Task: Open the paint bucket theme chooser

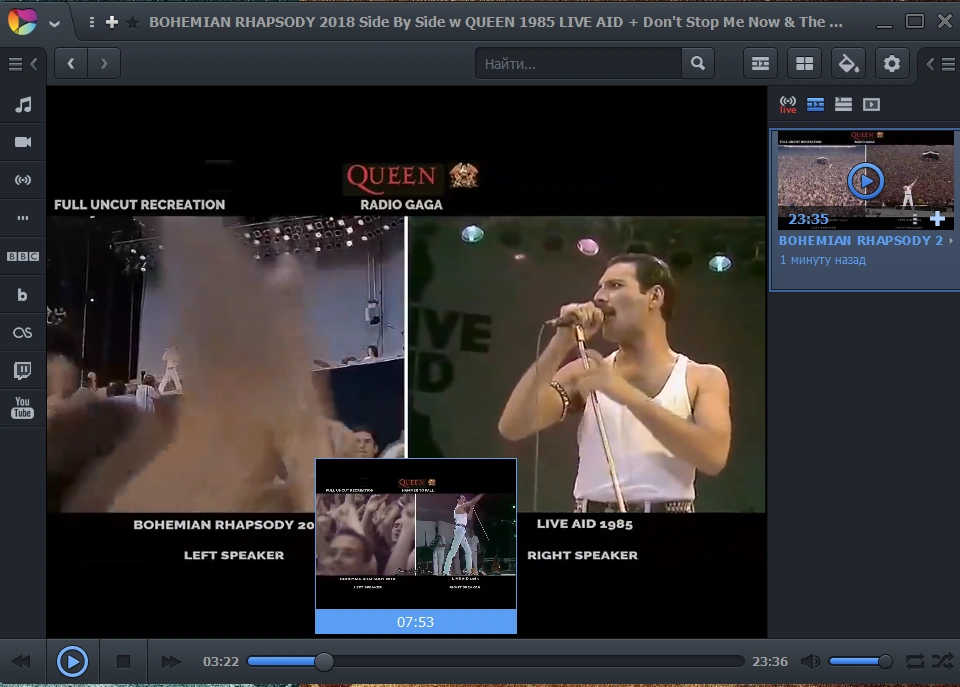Action: [x=849, y=64]
